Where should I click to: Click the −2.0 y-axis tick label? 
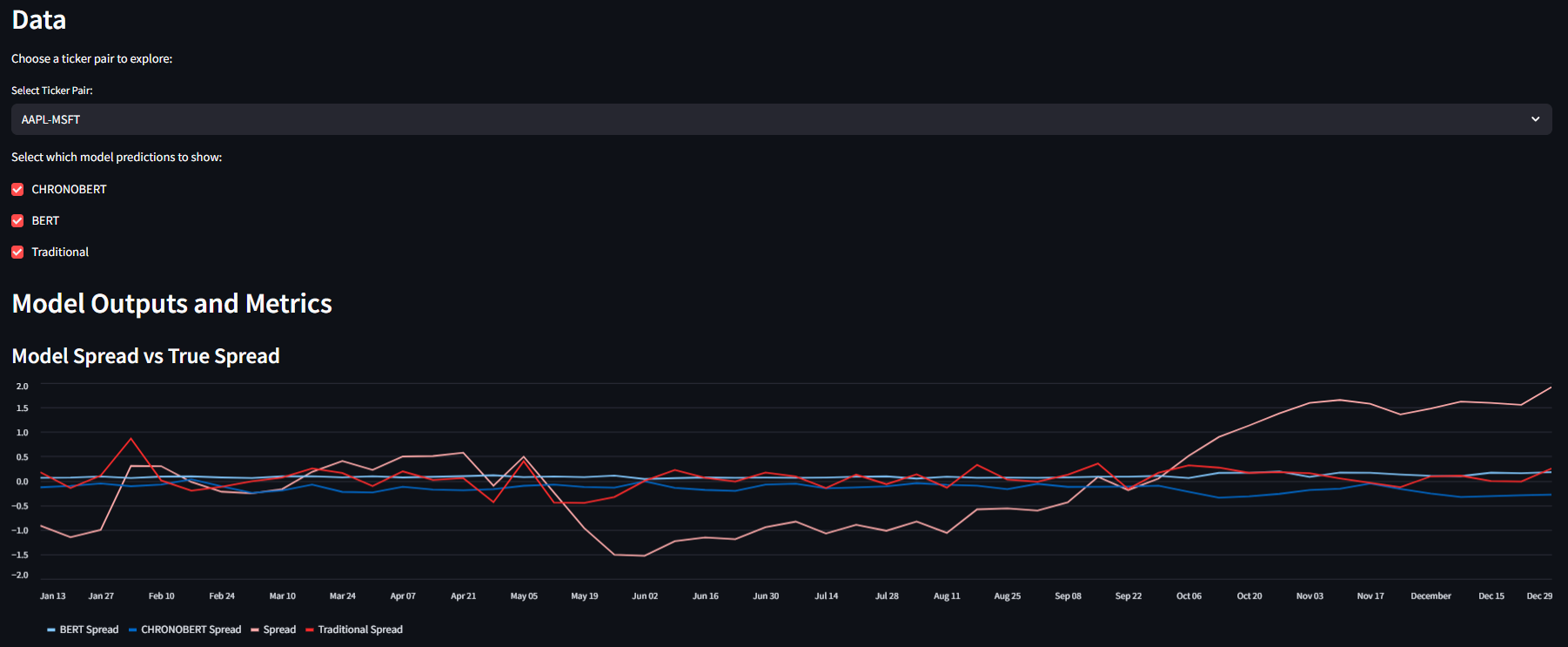click(20, 575)
